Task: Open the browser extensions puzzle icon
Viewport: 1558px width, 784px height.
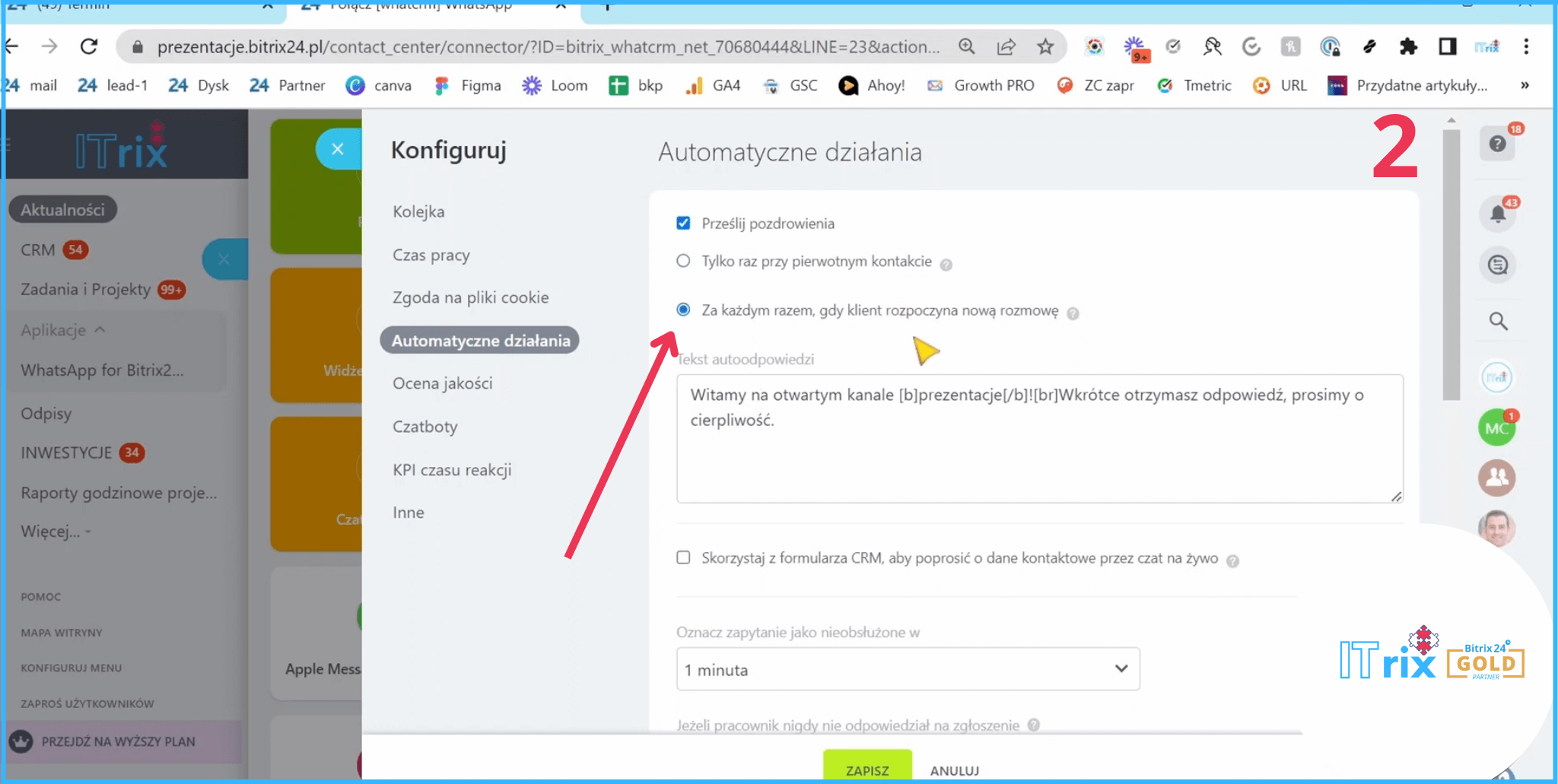Action: click(x=1408, y=47)
